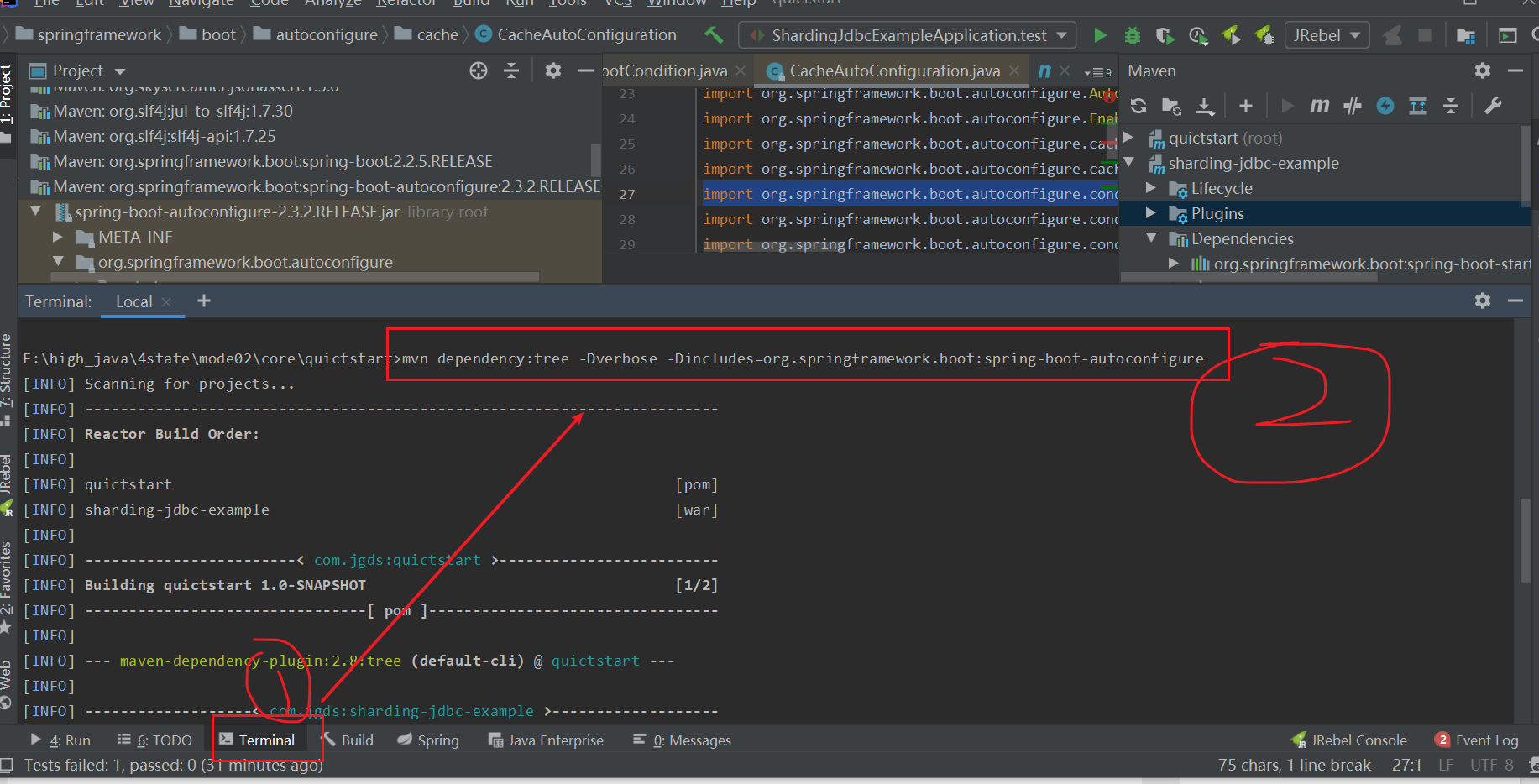Open the Event Log with 2 notifications

[1477, 740]
